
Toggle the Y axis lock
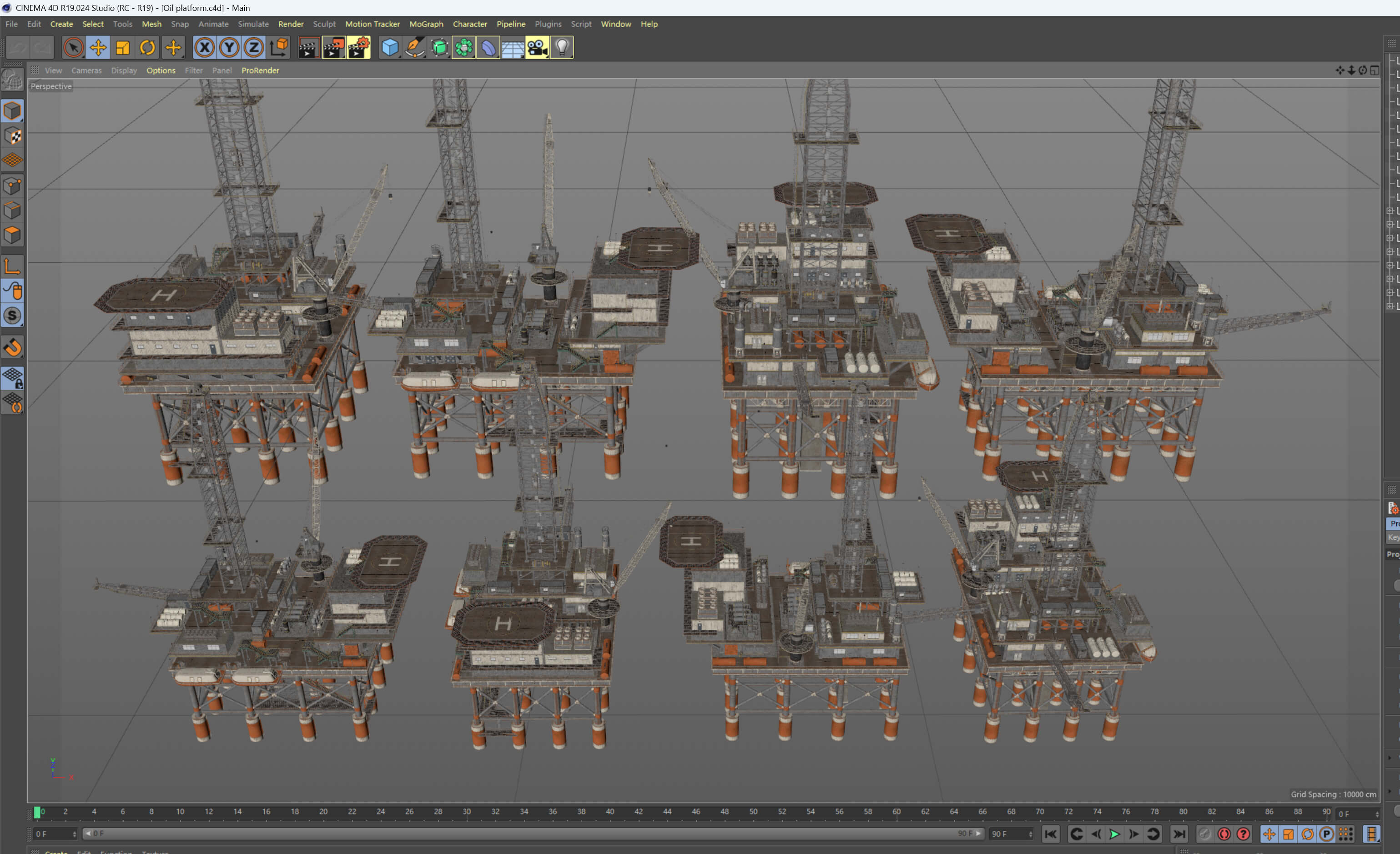coord(229,48)
